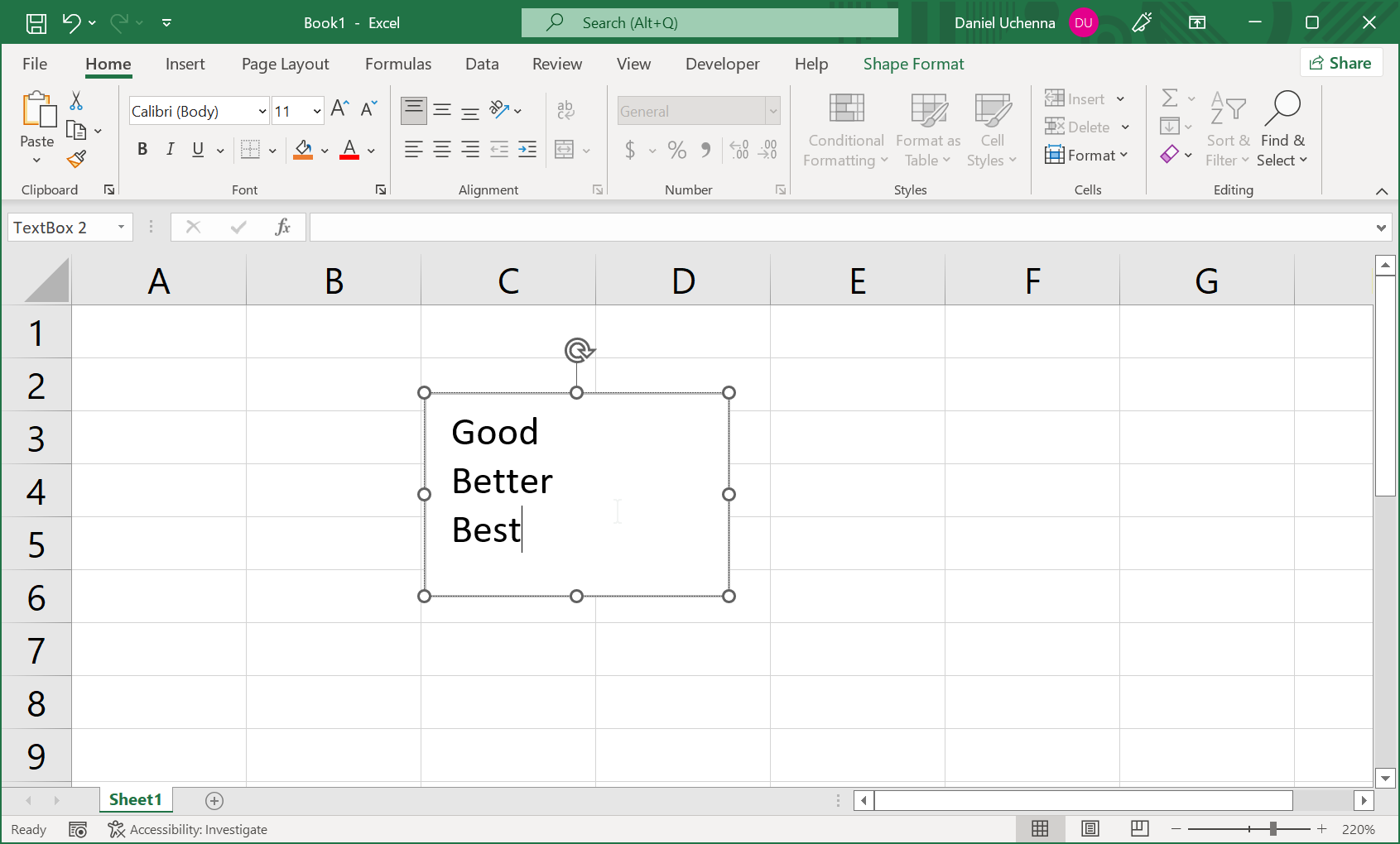Screen dimensions: 1400x844
Task: Switch to Page Layout view
Action: coord(1090,829)
